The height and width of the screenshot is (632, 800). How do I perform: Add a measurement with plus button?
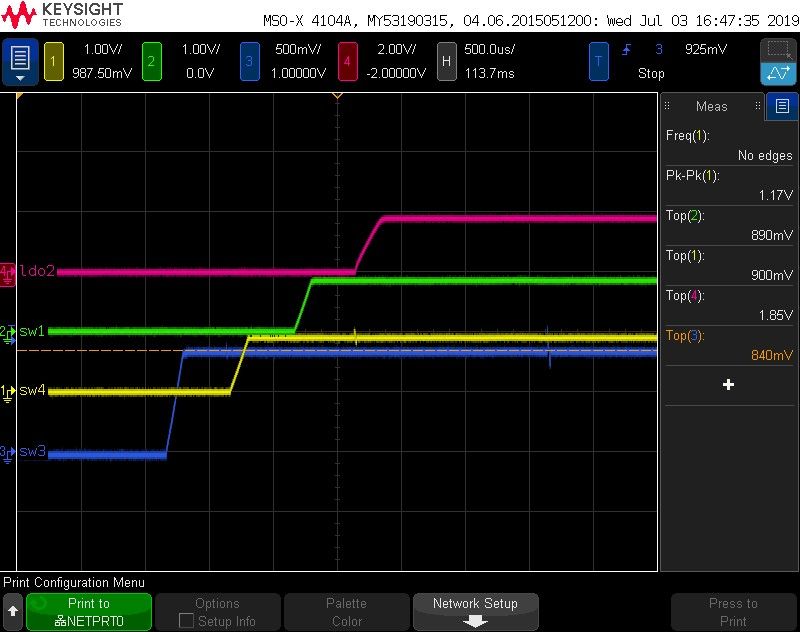pos(729,385)
